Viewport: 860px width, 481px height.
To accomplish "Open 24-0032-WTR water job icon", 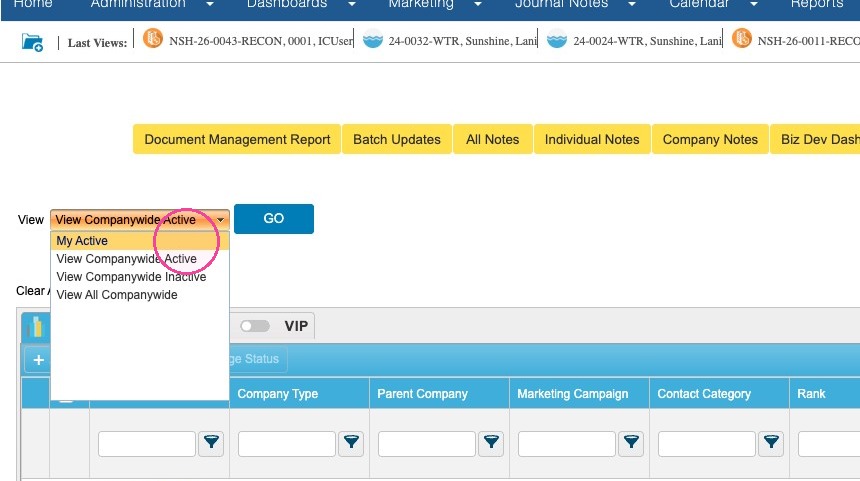I will pos(373,39).
